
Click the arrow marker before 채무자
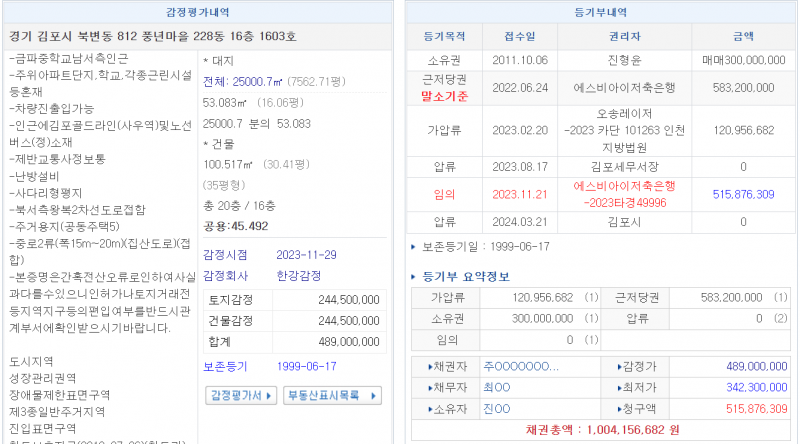(x=430, y=387)
